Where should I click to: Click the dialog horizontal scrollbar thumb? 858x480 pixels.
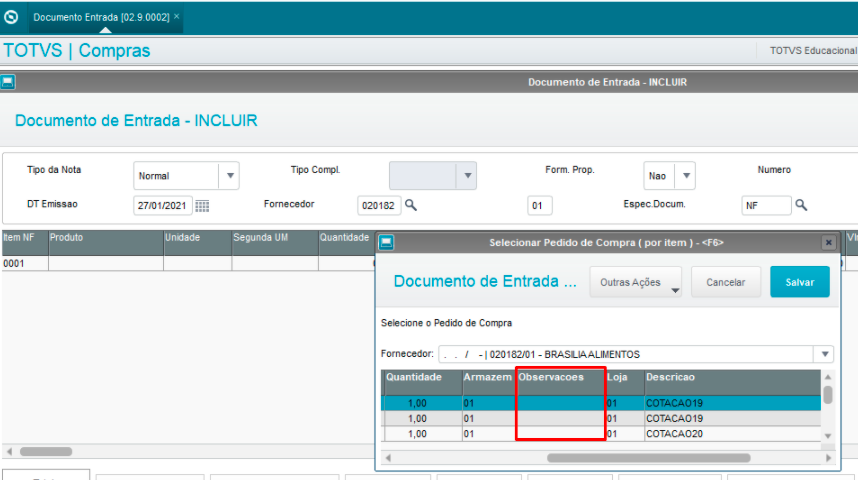(x=648, y=458)
